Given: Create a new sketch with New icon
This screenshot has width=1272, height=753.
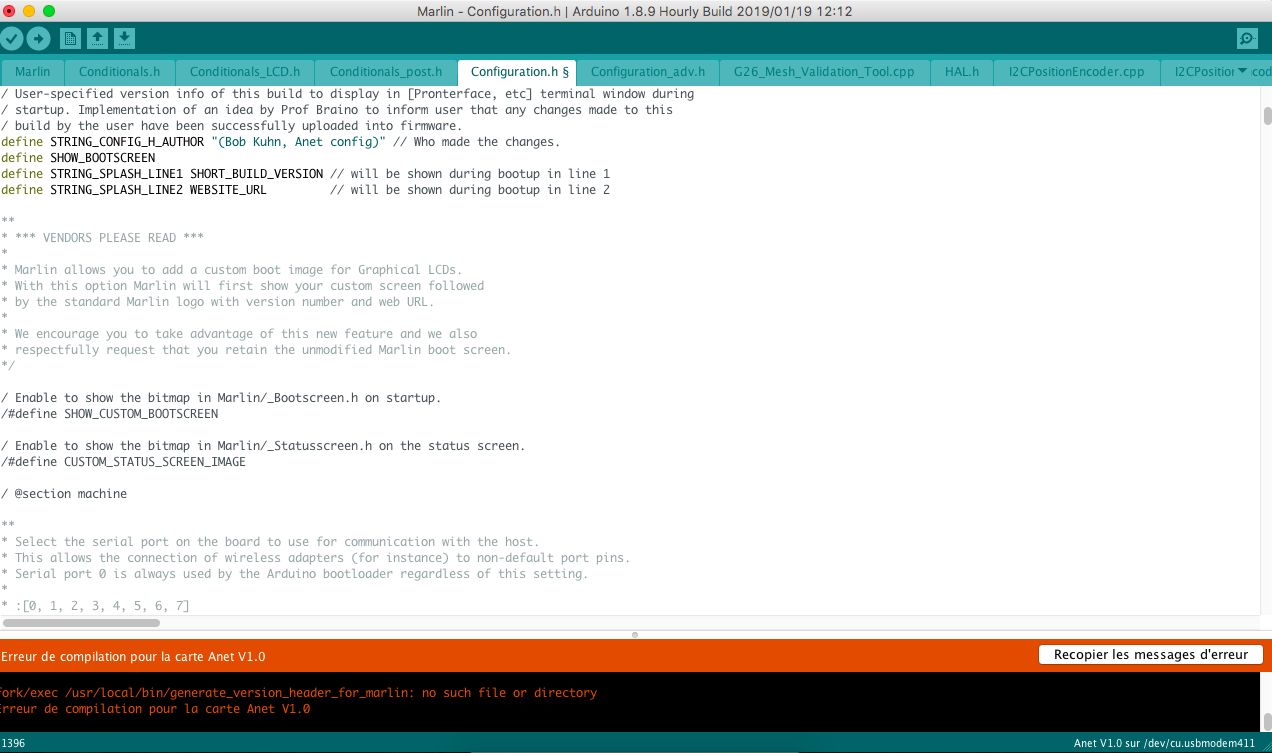Looking at the screenshot, I should 70,39.
